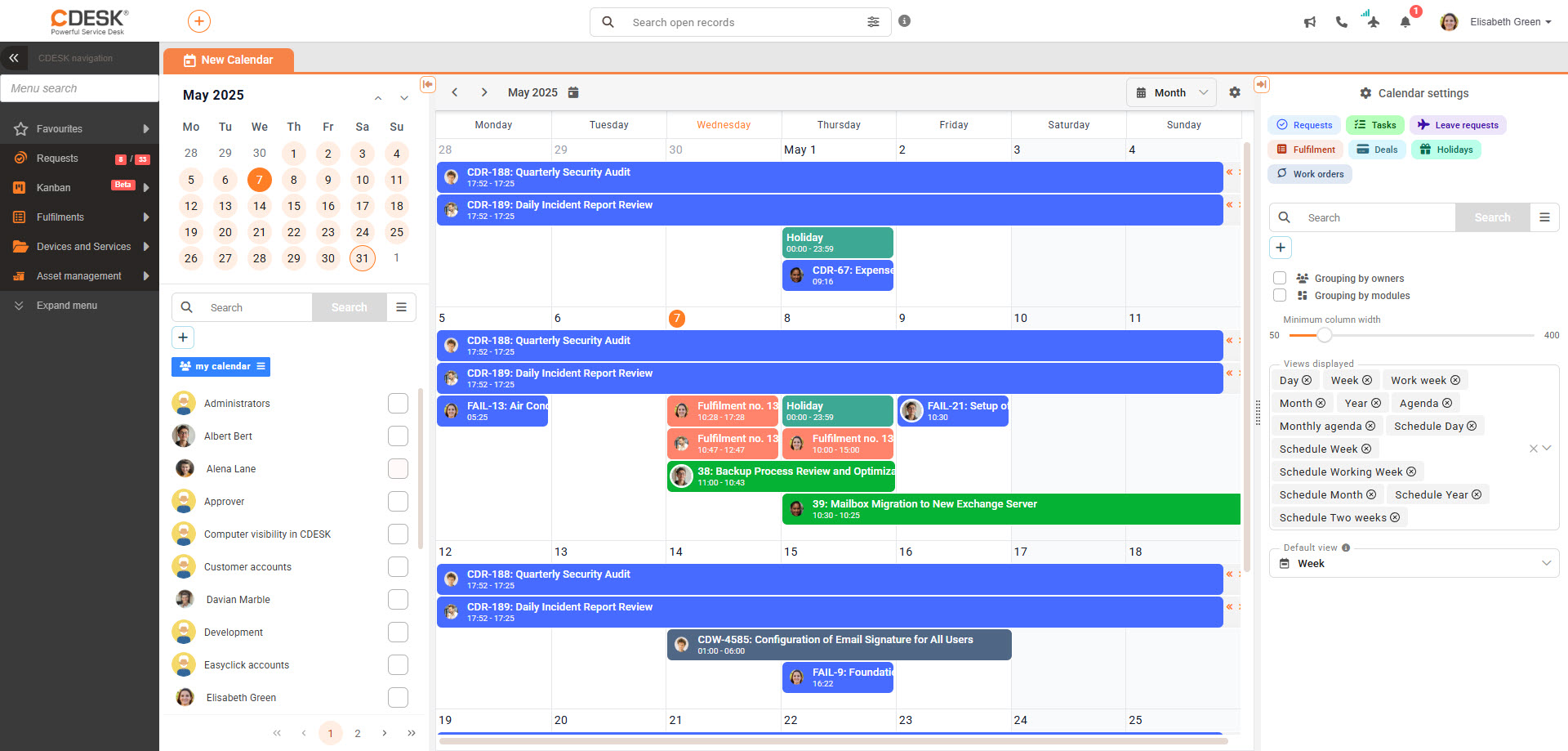
Task: Move mini calendar to previous month
Action: pos(378,98)
